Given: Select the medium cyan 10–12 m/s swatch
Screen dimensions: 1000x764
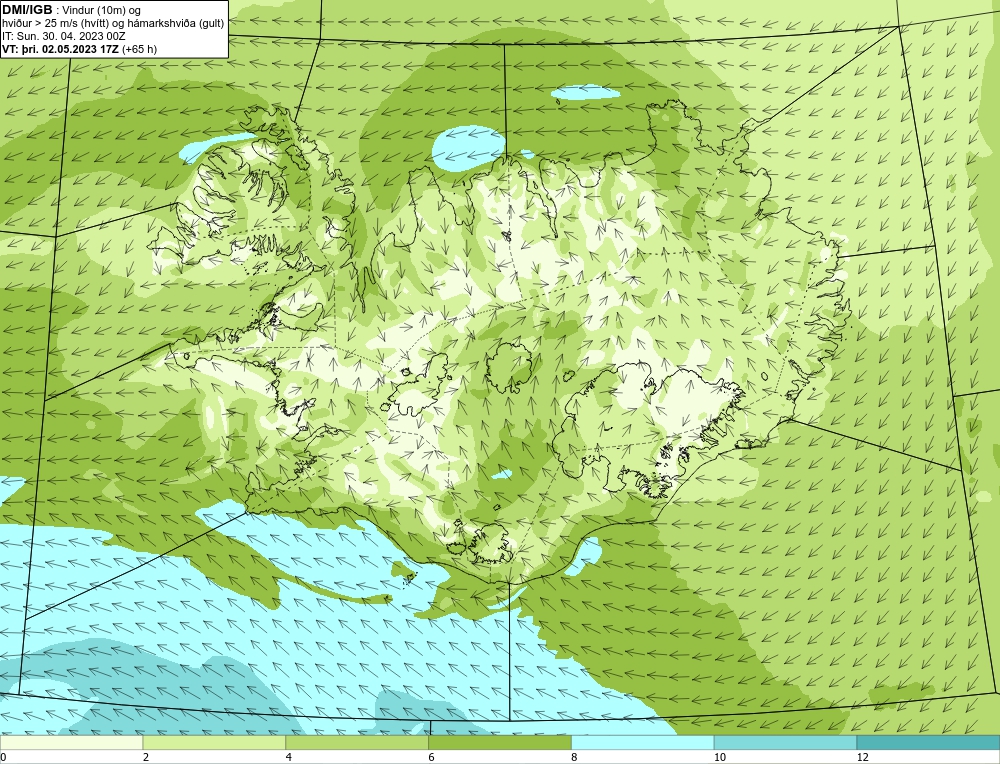Looking at the screenshot, I should point(786,742).
